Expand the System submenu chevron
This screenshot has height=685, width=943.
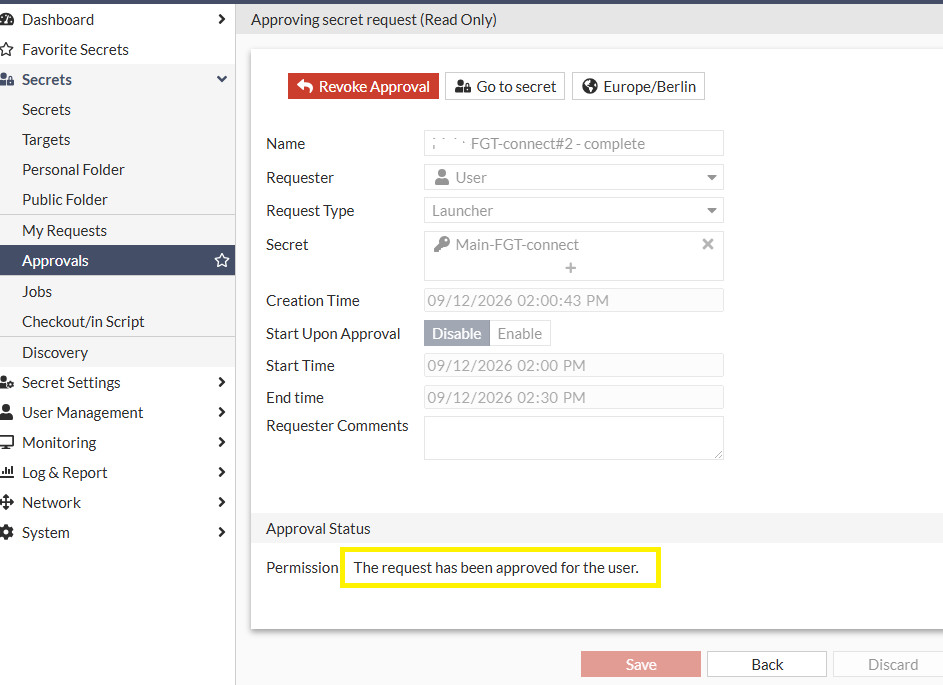pos(222,532)
